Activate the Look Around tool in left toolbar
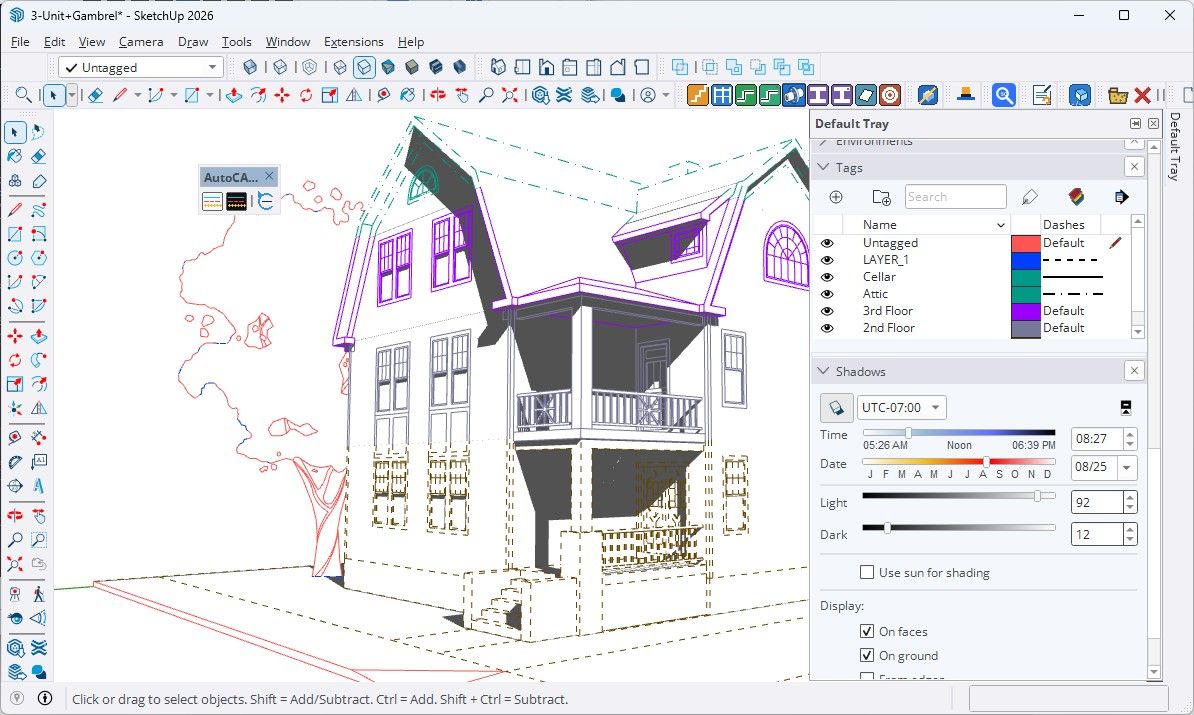This screenshot has height=715, width=1194. pyautogui.click(x=14, y=618)
